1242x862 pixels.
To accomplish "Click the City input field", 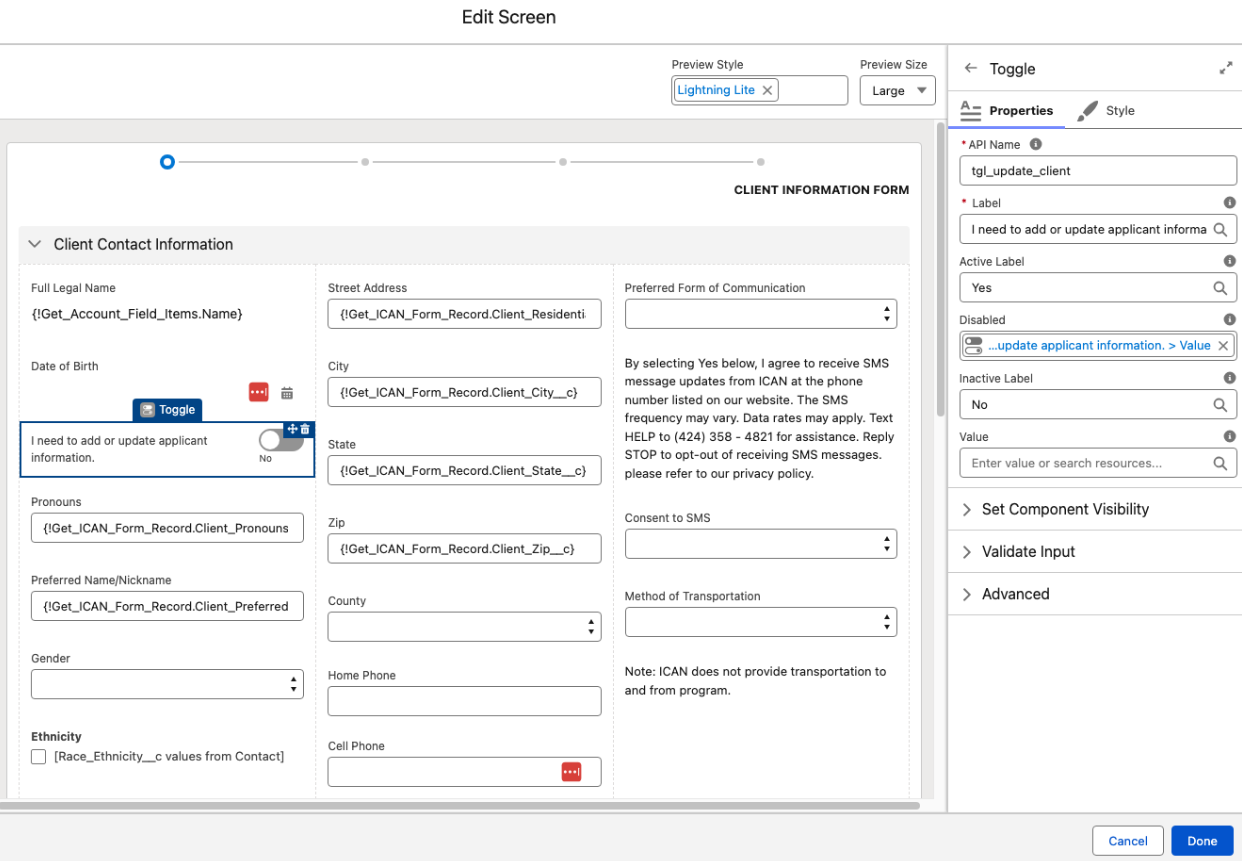I will 464,393.
